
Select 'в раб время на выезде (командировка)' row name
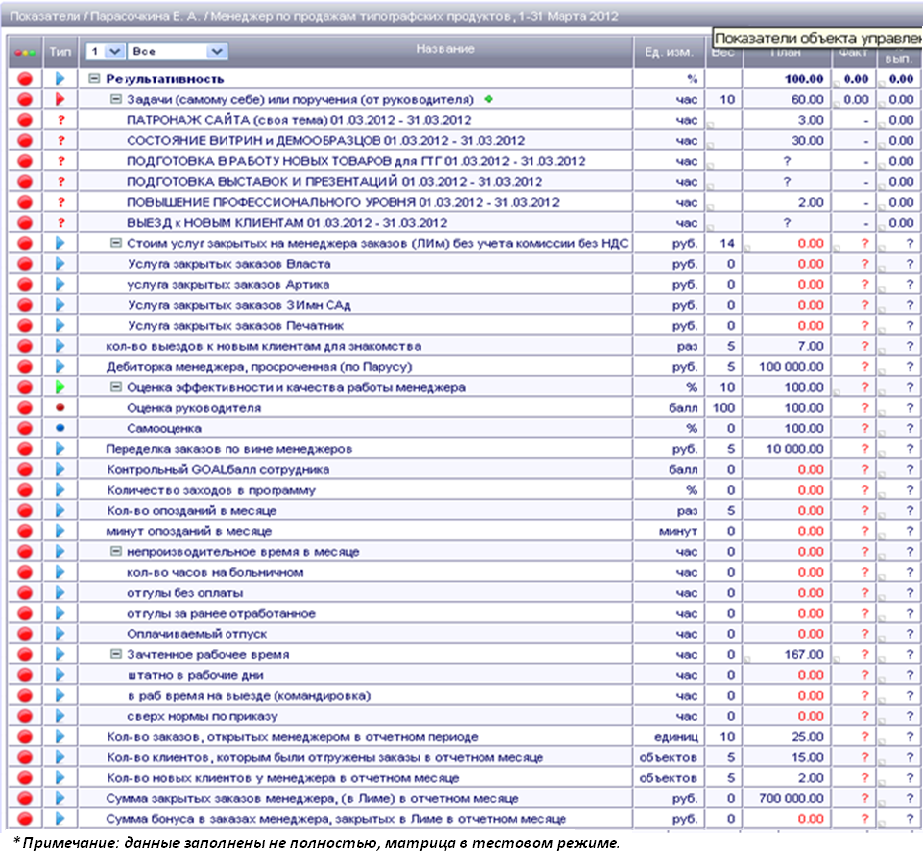pyautogui.click(x=250, y=695)
